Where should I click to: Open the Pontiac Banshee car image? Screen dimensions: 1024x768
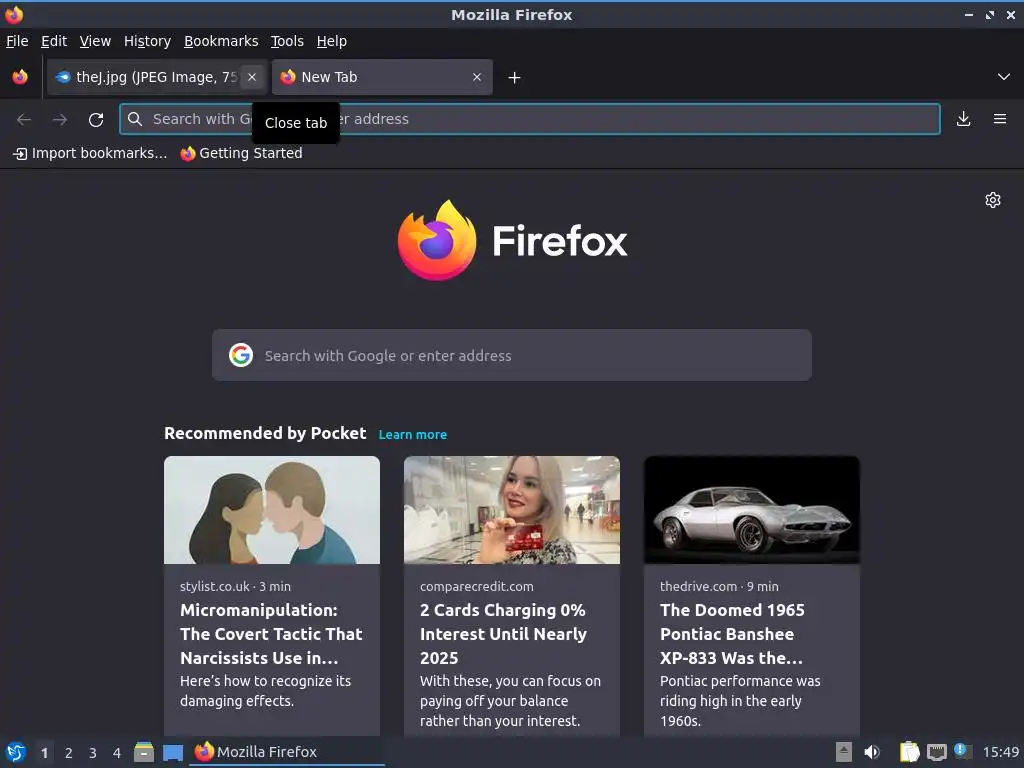tap(752, 510)
